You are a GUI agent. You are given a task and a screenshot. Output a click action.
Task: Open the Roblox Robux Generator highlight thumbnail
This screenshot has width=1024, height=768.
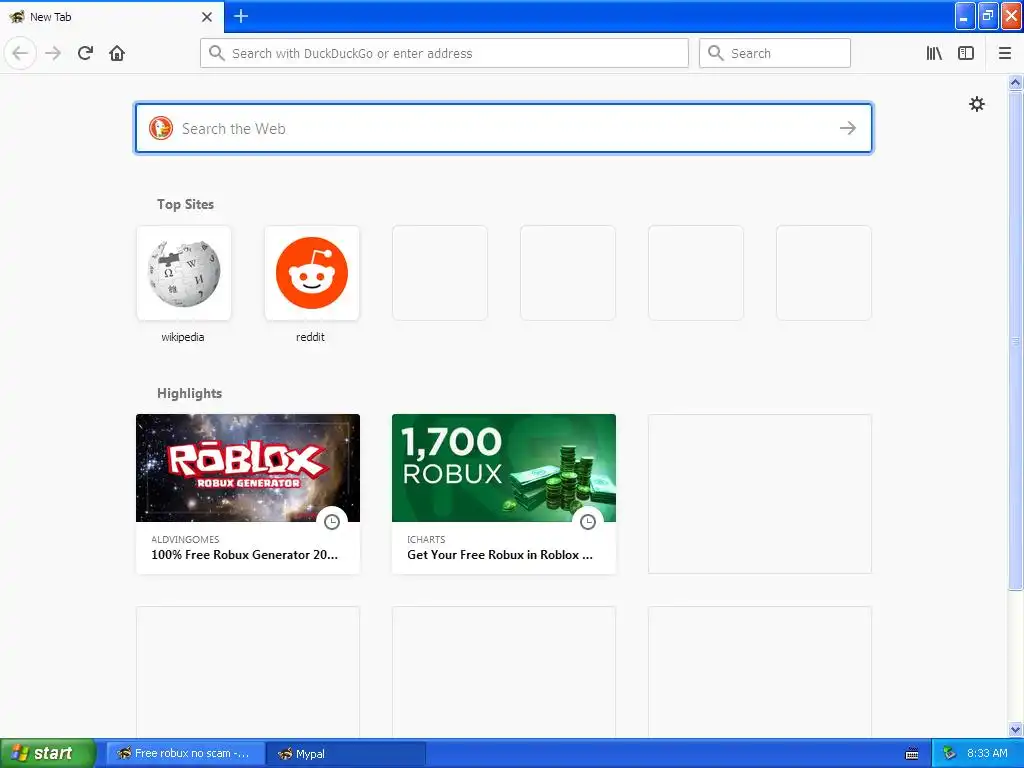pyautogui.click(x=248, y=468)
